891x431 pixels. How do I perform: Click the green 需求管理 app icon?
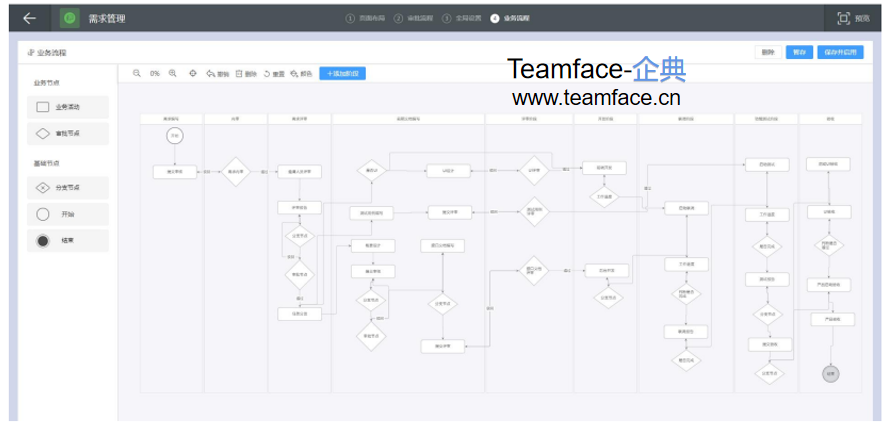pos(70,18)
